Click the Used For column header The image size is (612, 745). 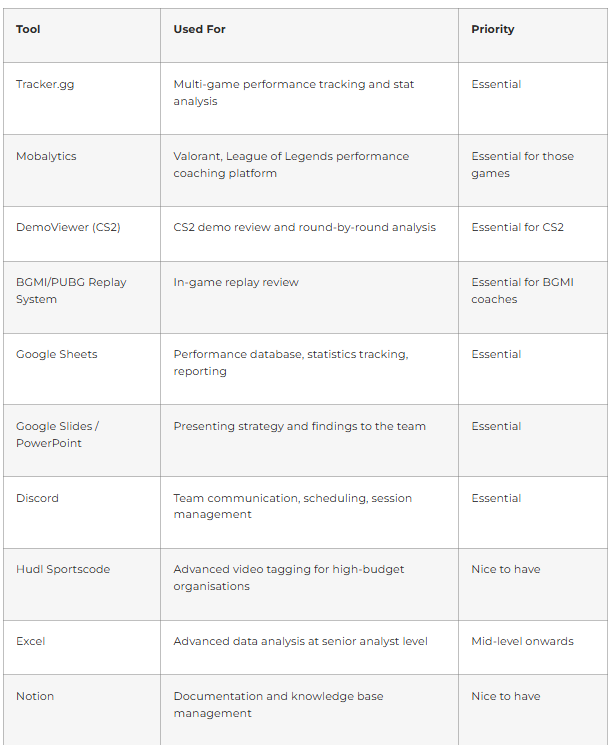pyautogui.click(x=309, y=35)
